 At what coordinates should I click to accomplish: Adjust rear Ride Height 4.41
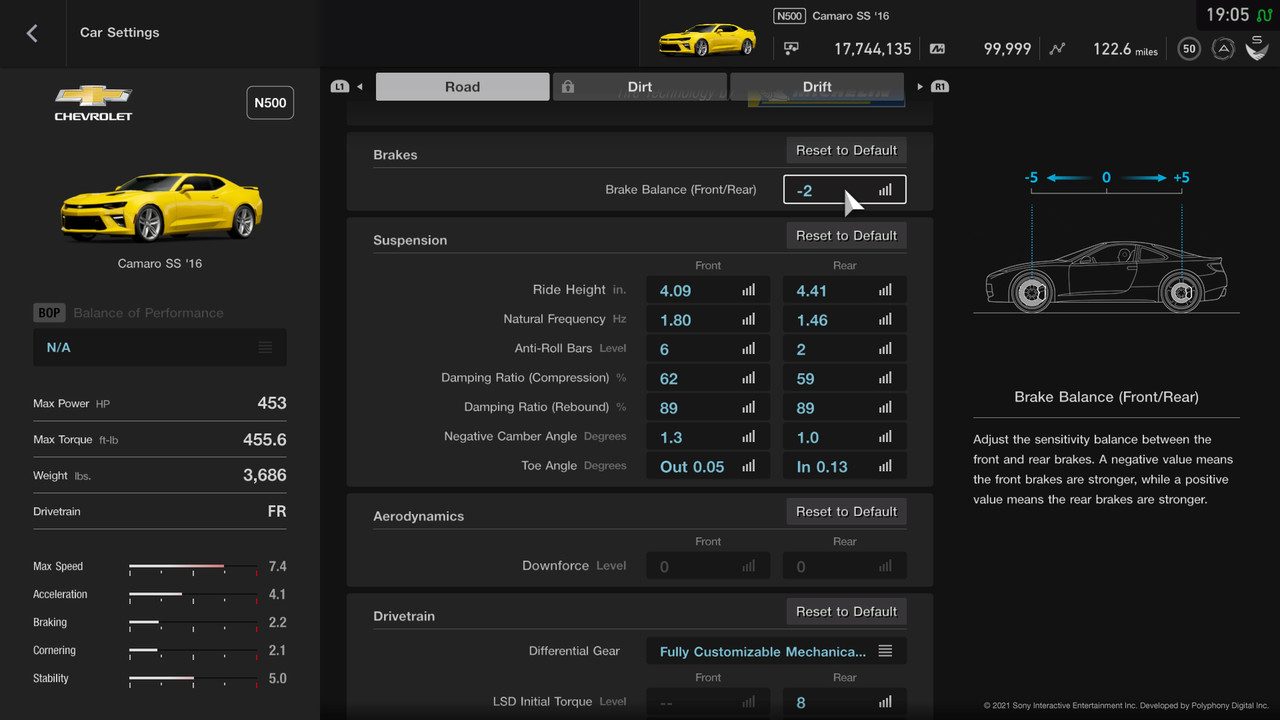845,291
